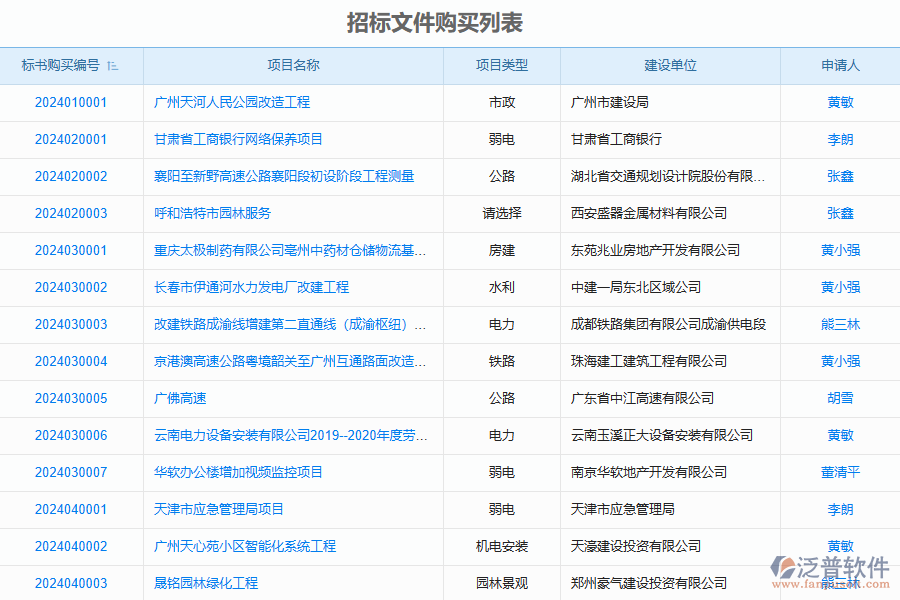Open project 呼和浩特市园林服务
This screenshot has width=900, height=600.
pos(212,214)
